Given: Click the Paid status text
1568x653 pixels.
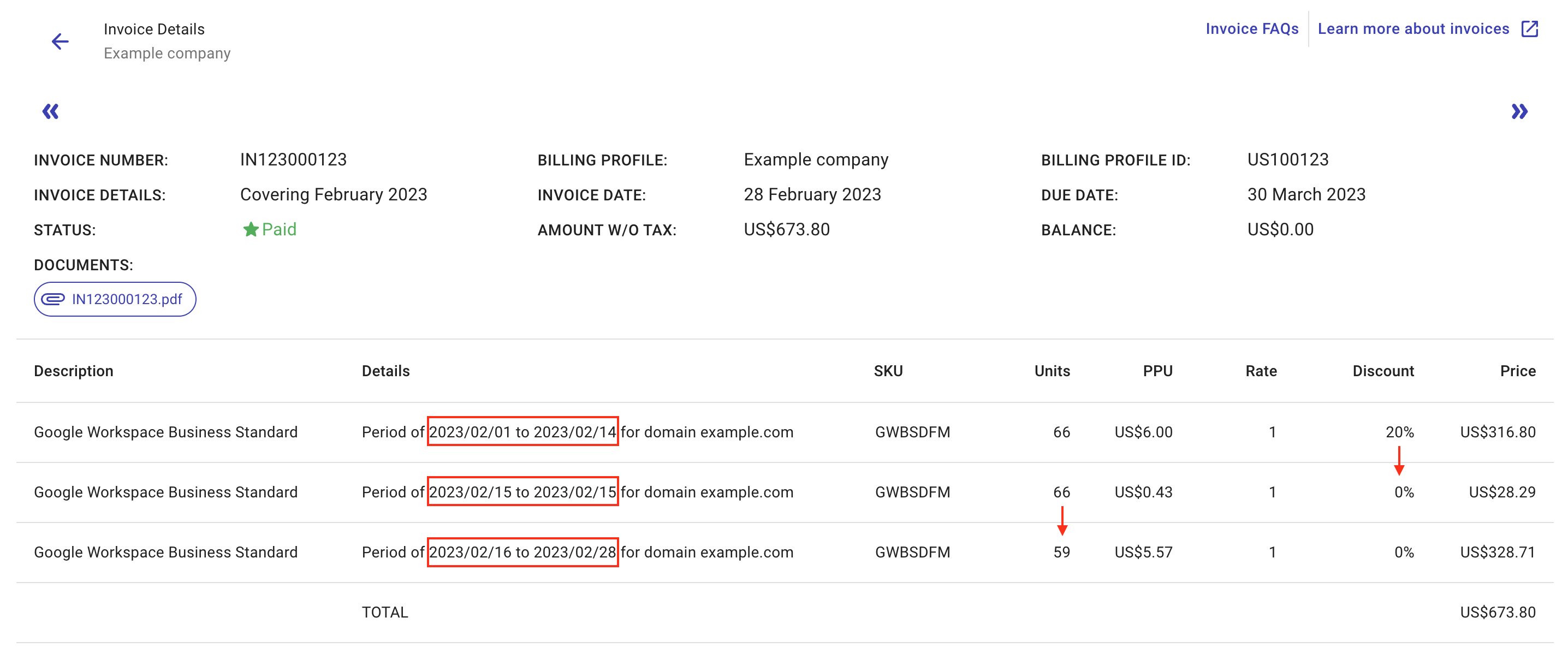Looking at the screenshot, I should point(279,229).
